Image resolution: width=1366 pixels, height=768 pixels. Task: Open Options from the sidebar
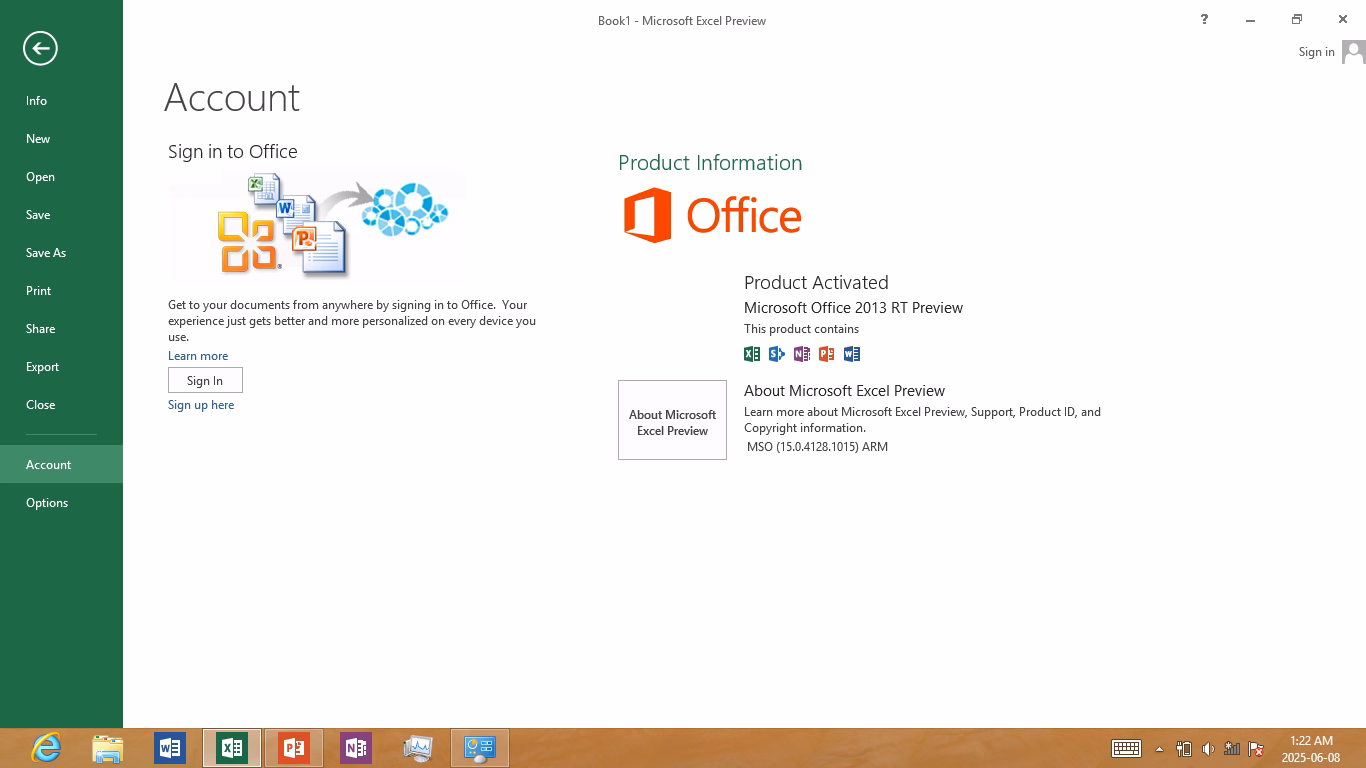click(x=47, y=503)
